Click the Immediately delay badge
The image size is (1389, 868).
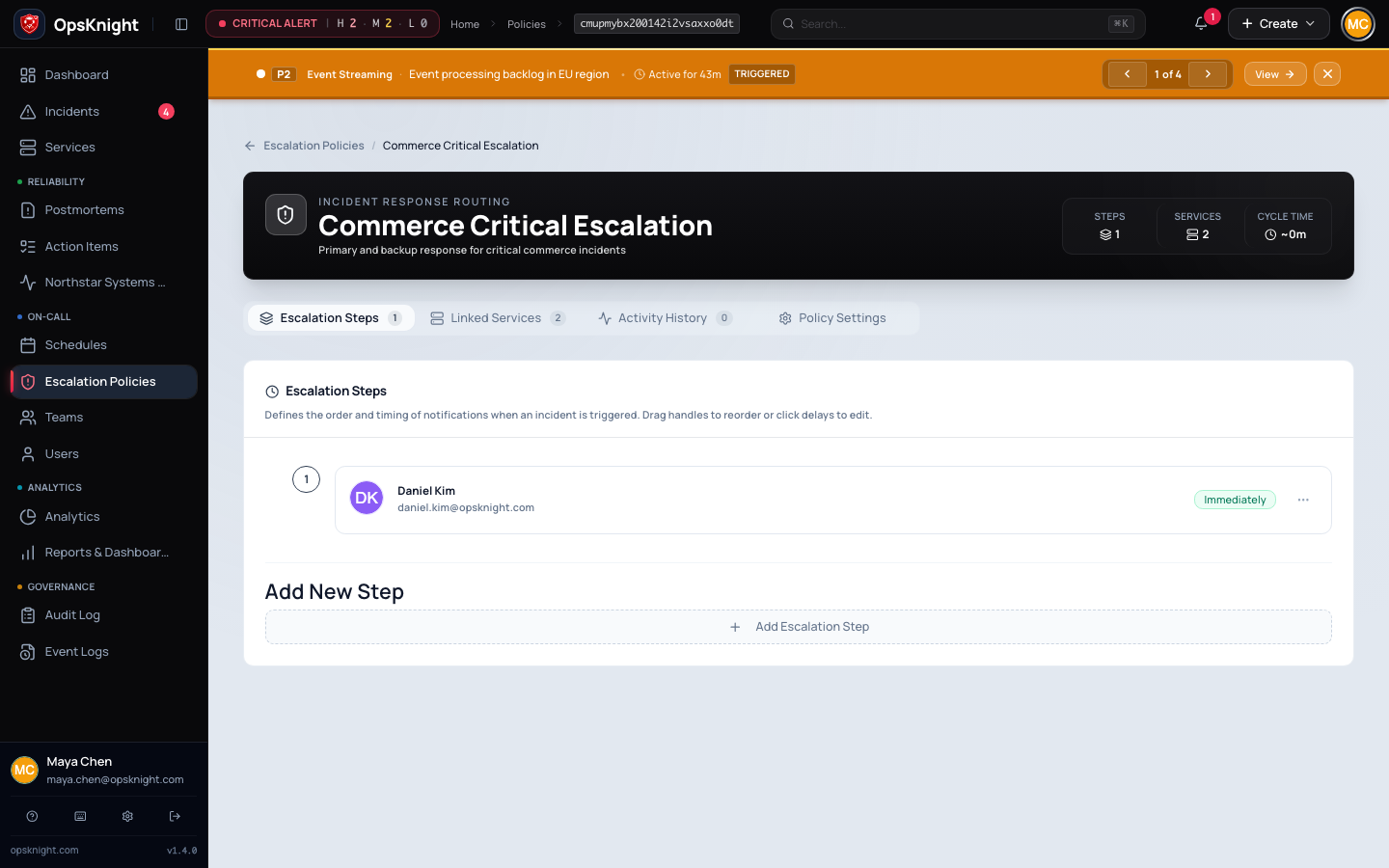[1235, 500]
